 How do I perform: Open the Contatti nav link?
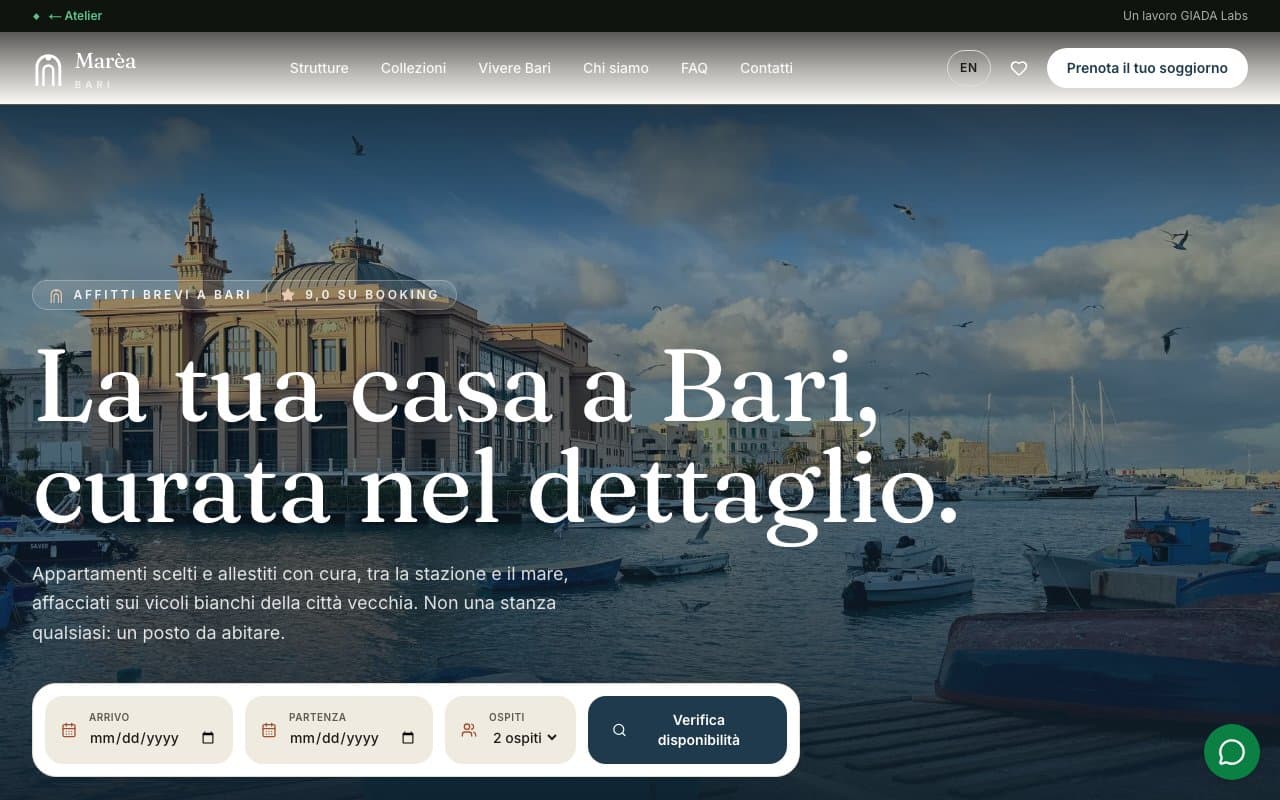[x=766, y=68]
